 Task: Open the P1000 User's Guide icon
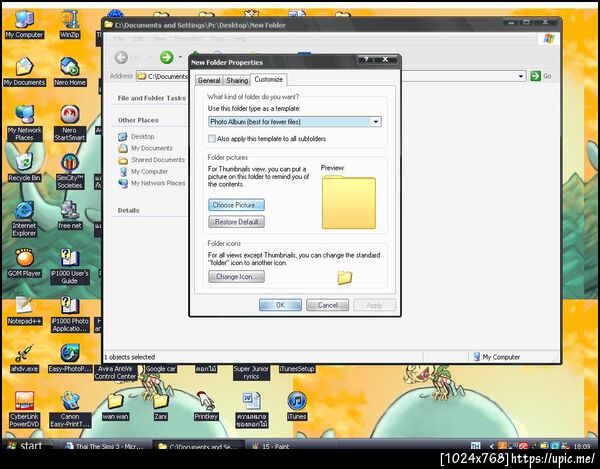coord(69,266)
